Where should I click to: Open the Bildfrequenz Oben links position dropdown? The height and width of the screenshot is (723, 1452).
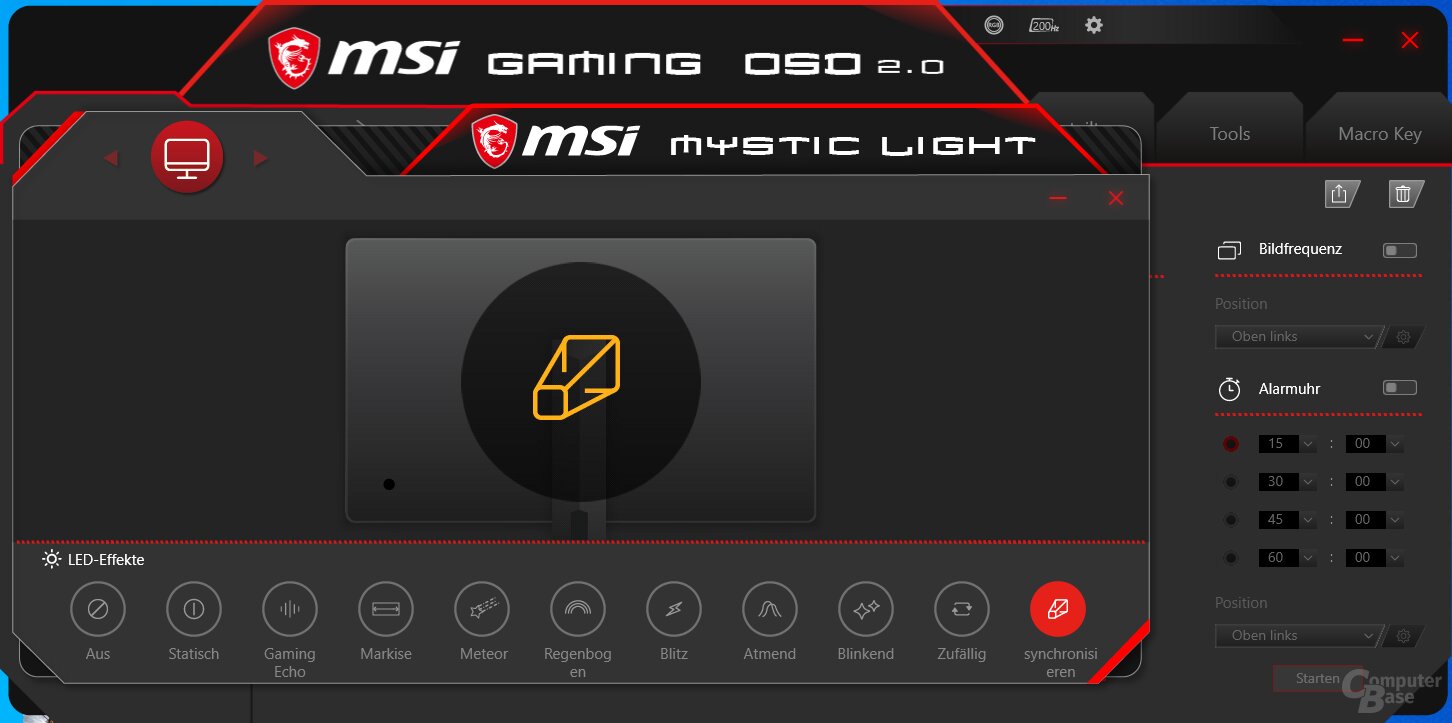pyautogui.click(x=1298, y=337)
